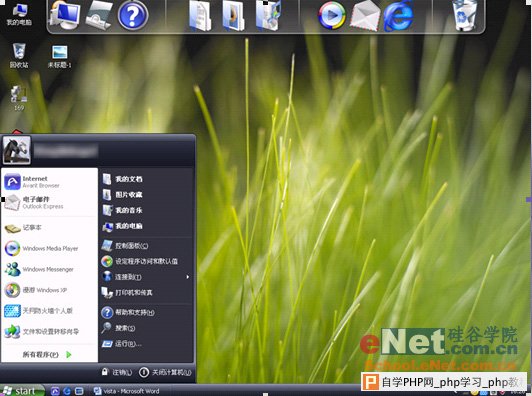Open the Help question mark dock icon

pyautogui.click(x=133, y=15)
